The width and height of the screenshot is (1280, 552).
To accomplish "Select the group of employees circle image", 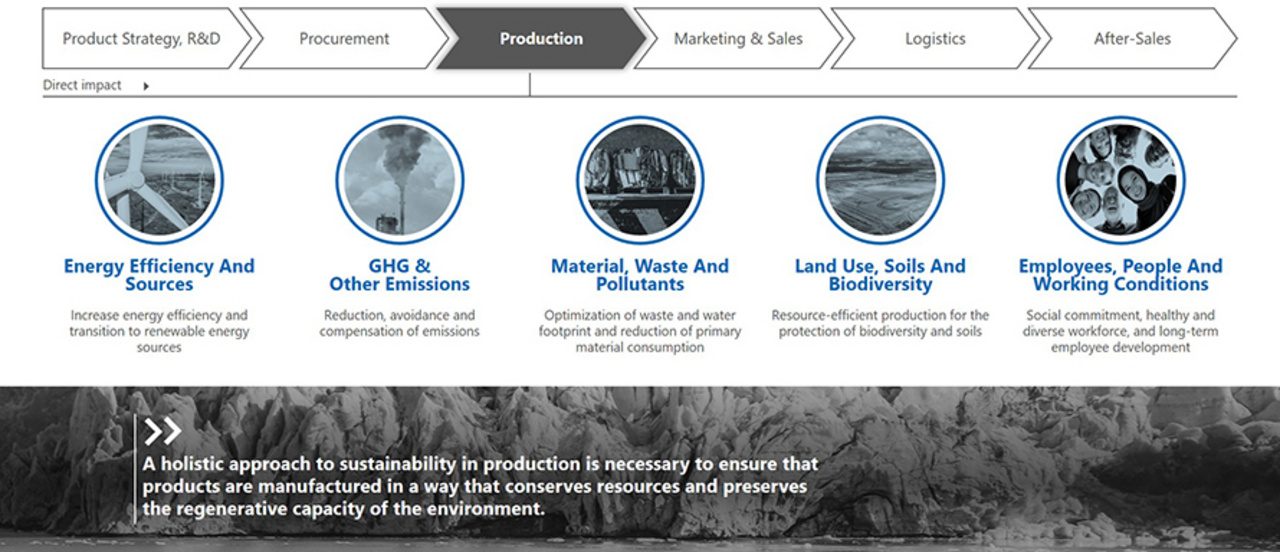I will point(1120,180).
